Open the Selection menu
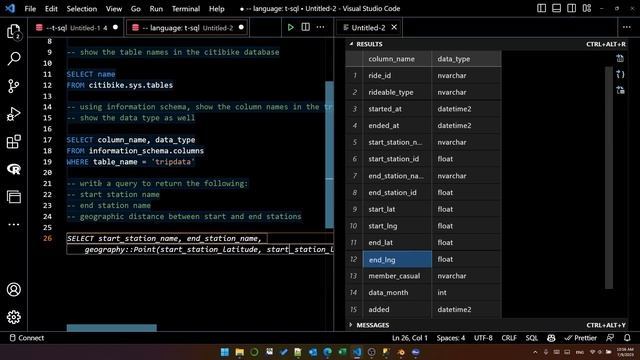Screen dimensions: 640x360 click(82, 9)
